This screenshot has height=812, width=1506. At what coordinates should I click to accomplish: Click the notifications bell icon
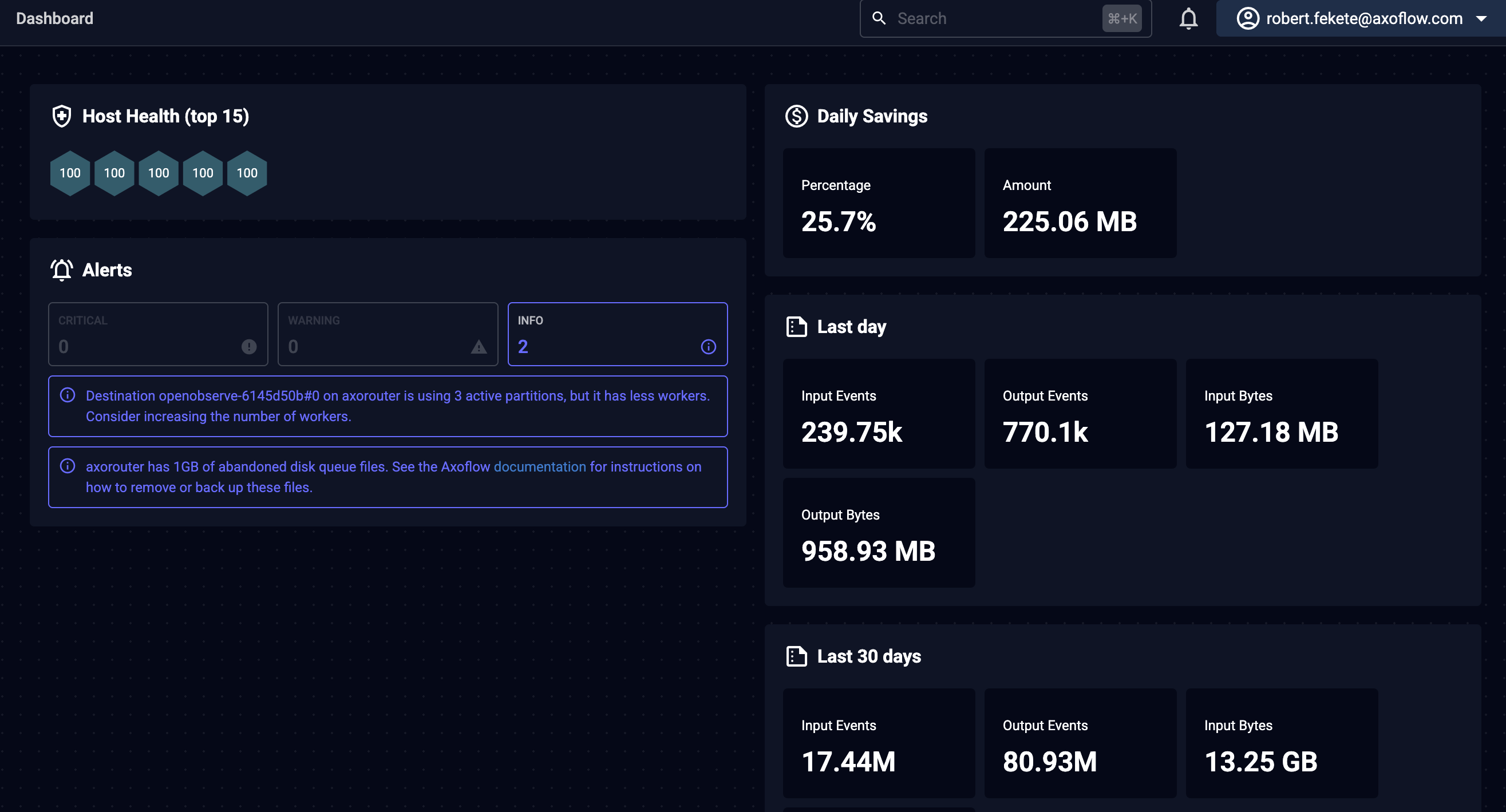coord(1188,19)
